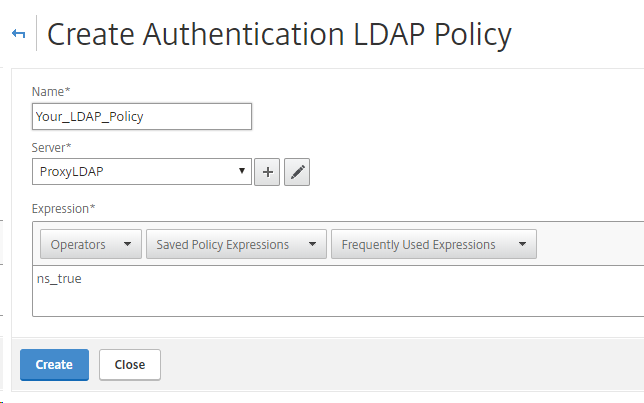This screenshot has width=644, height=403.
Task: Click the caret on Saved Policy Expressions
Action: coord(312,244)
